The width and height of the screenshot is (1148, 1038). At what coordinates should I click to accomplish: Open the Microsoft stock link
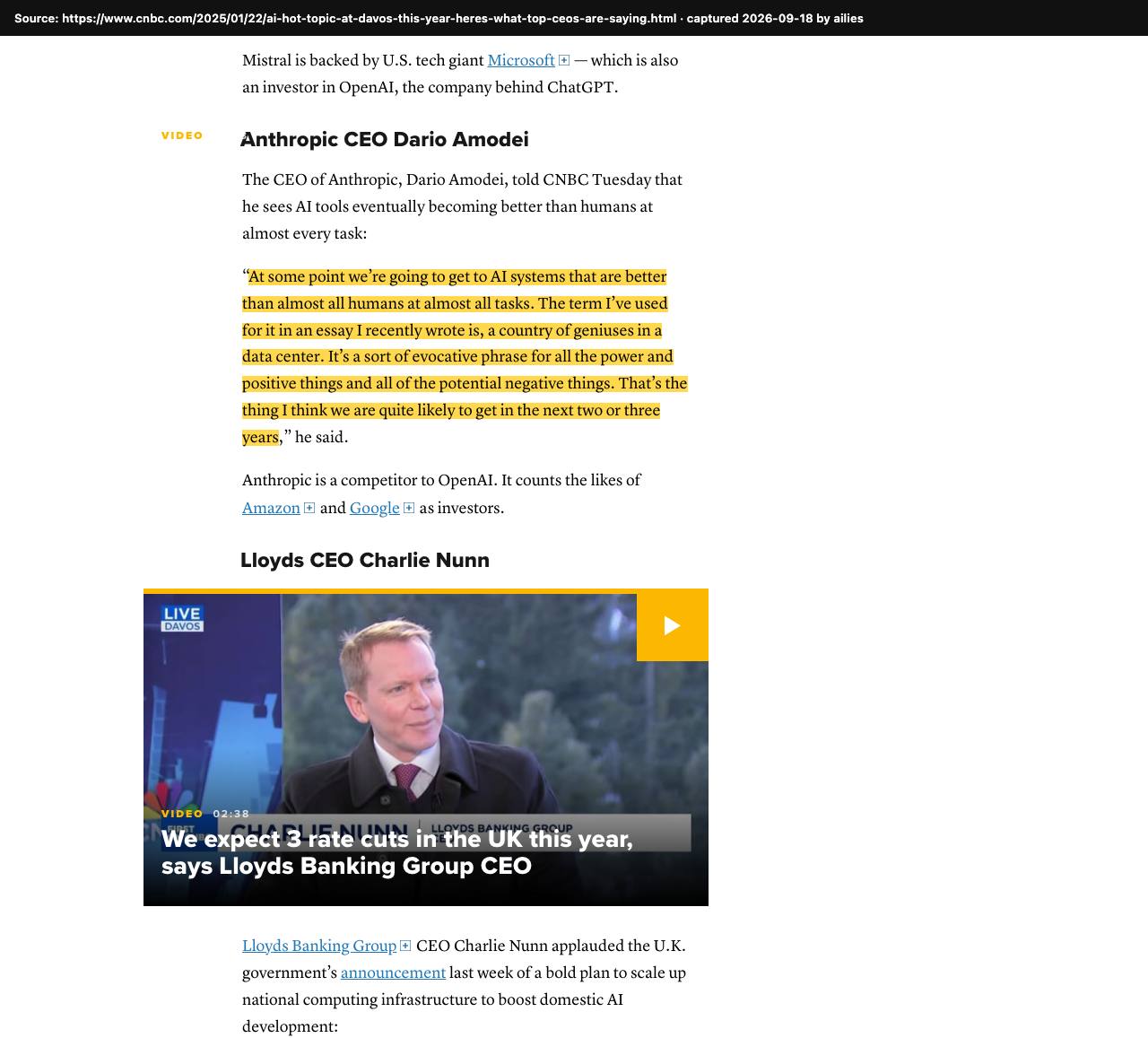[x=521, y=61]
